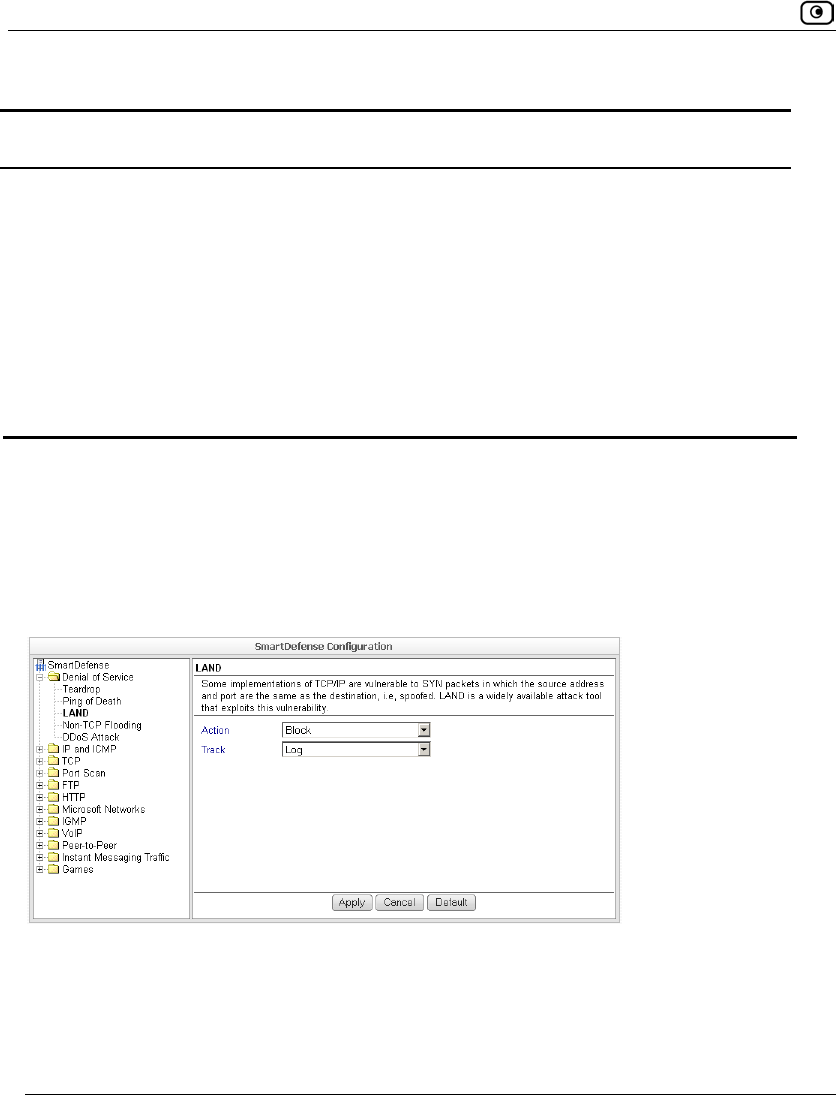Click the HTTP folder icon
The height and width of the screenshot is (1095, 836).
pyautogui.click(x=54, y=797)
